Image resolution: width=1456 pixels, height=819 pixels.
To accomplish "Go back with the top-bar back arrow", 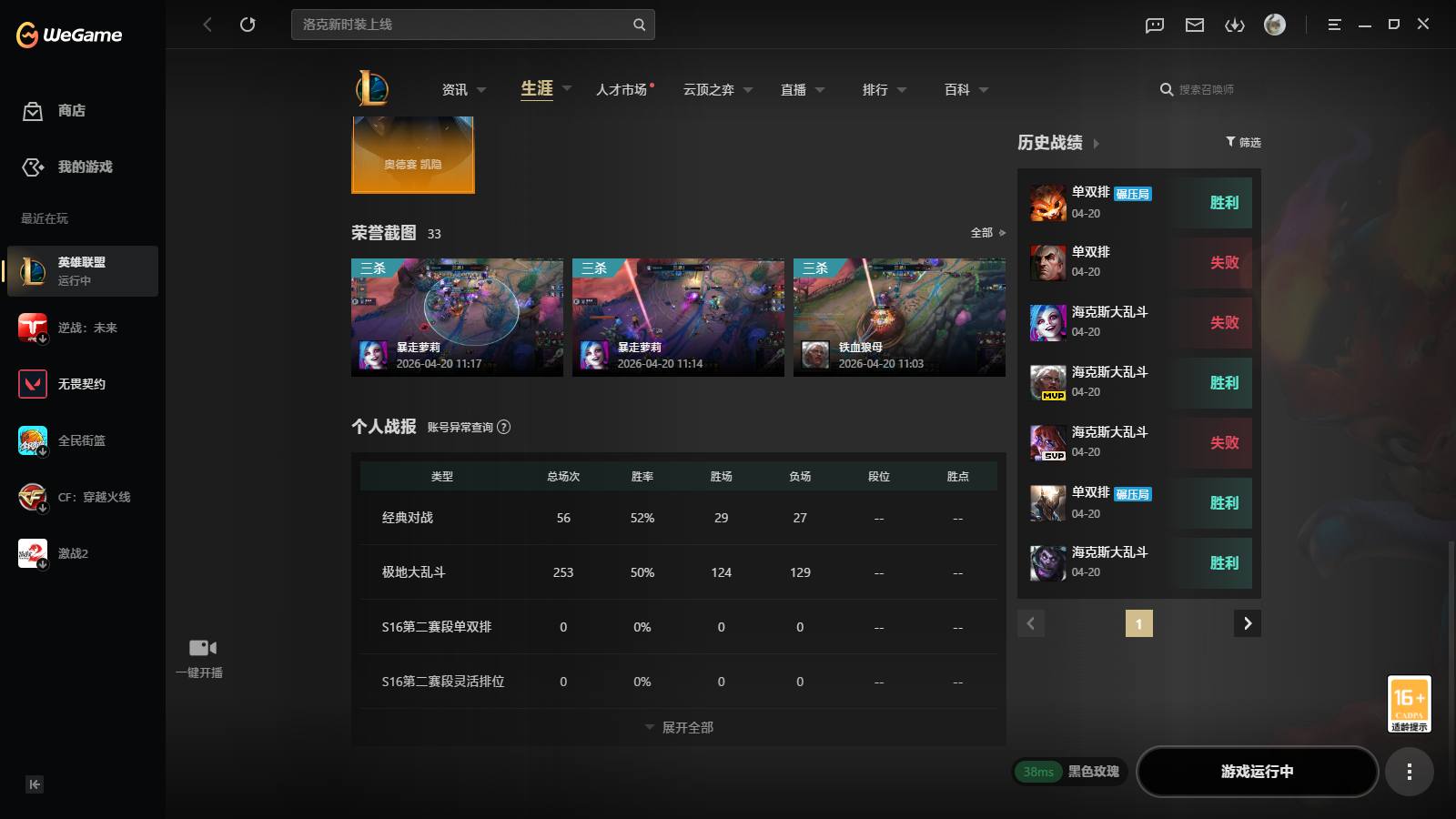I will [x=207, y=25].
